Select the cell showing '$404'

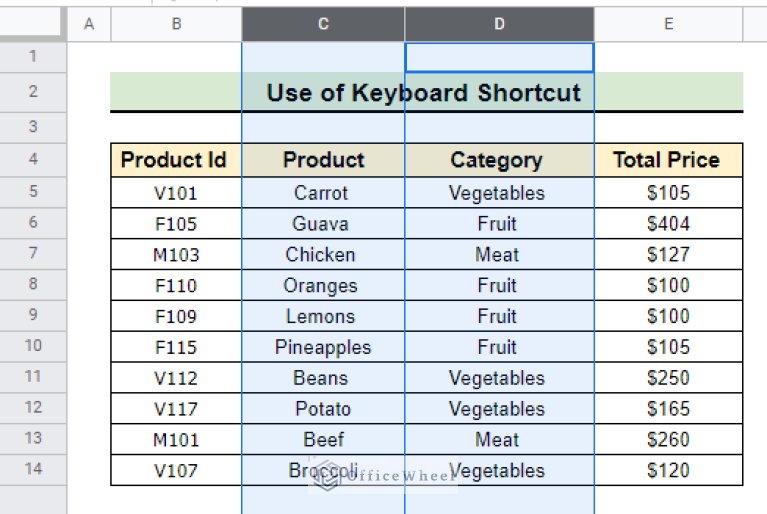pyautogui.click(x=667, y=223)
